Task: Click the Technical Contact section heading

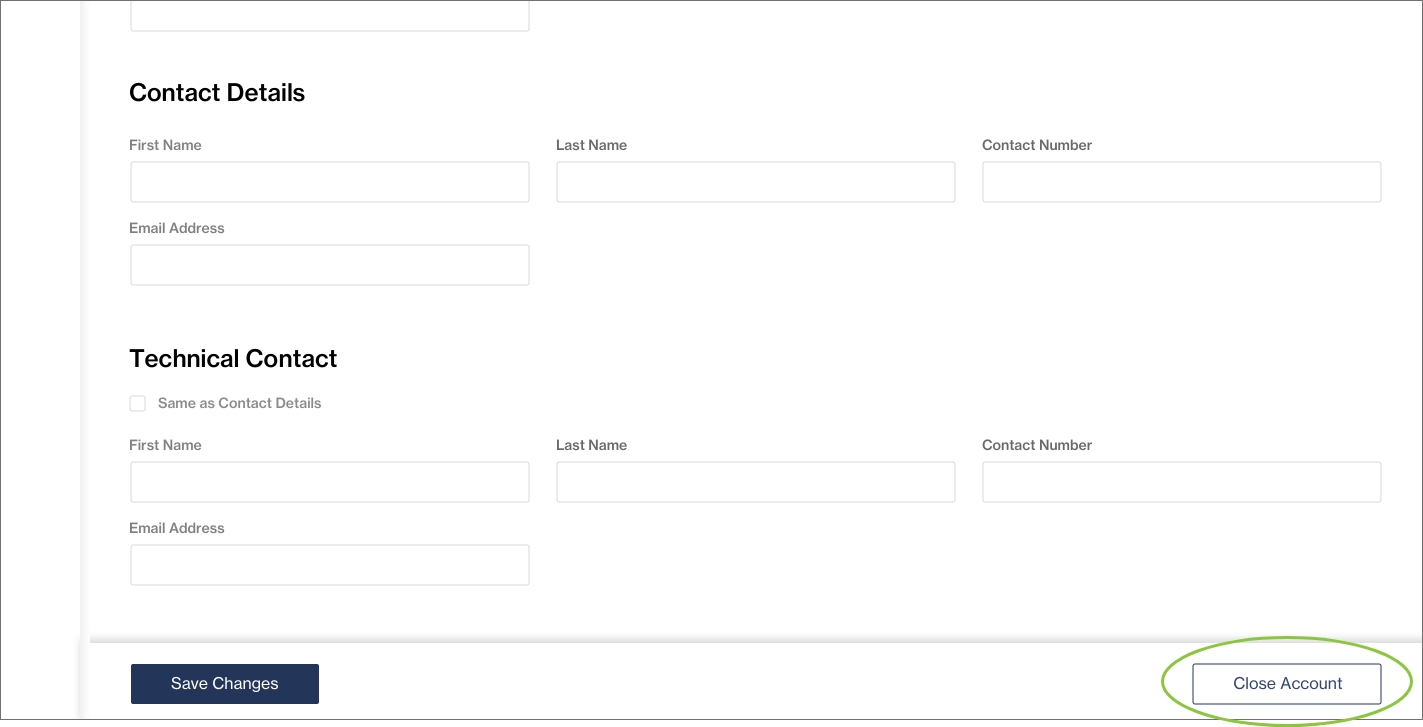Action: coord(233,359)
